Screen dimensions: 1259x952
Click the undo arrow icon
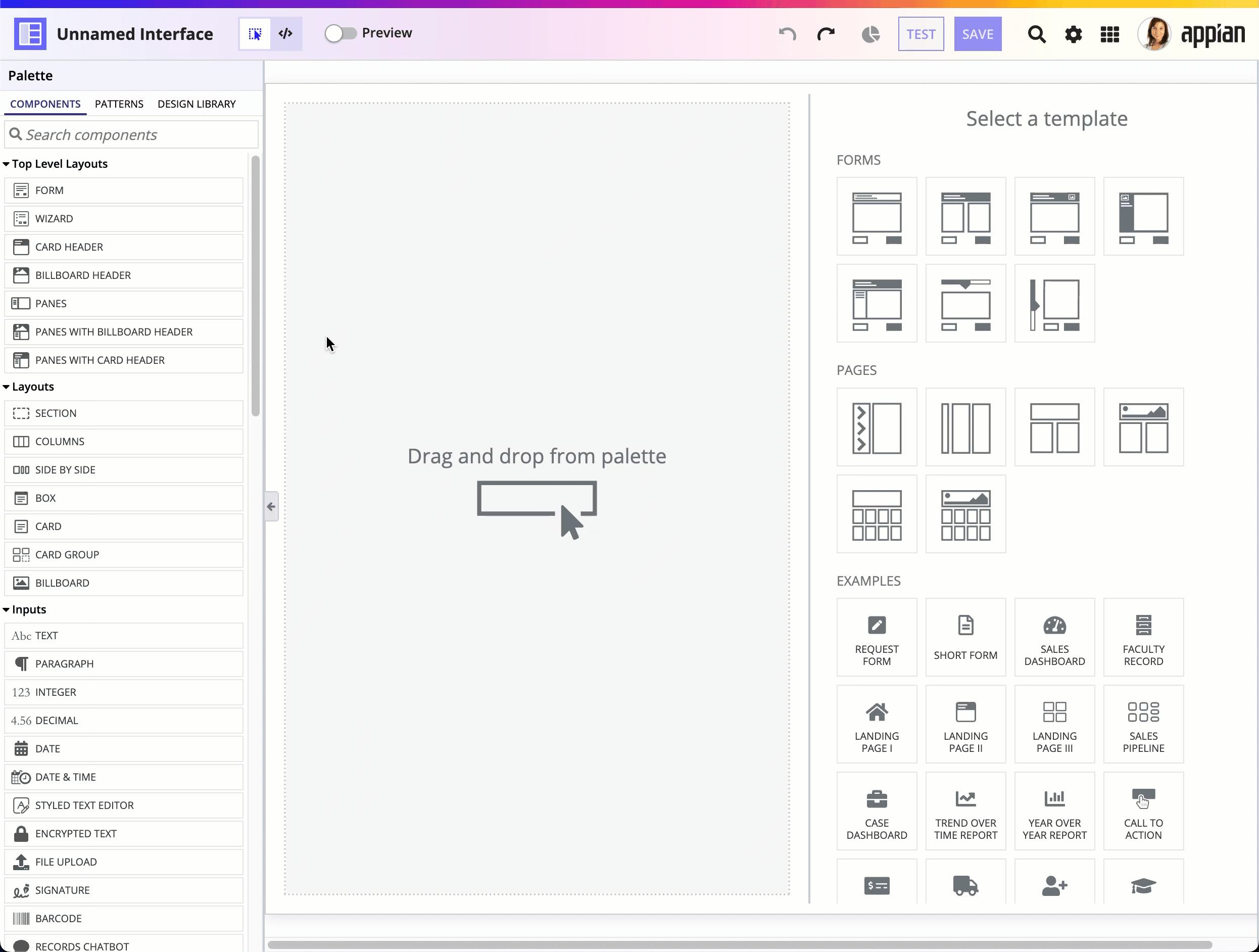(x=787, y=34)
